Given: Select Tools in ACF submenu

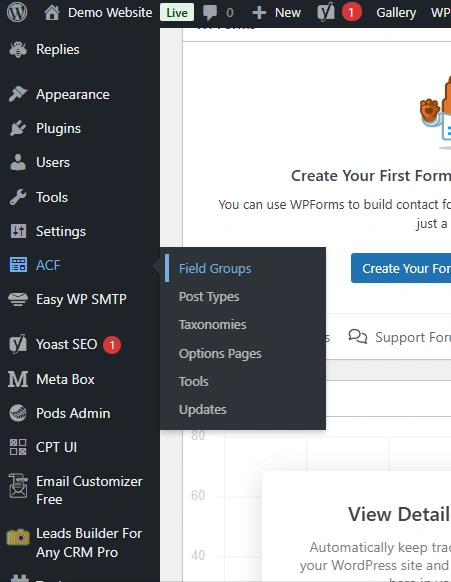Looking at the screenshot, I should pyautogui.click(x=193, y=381).
